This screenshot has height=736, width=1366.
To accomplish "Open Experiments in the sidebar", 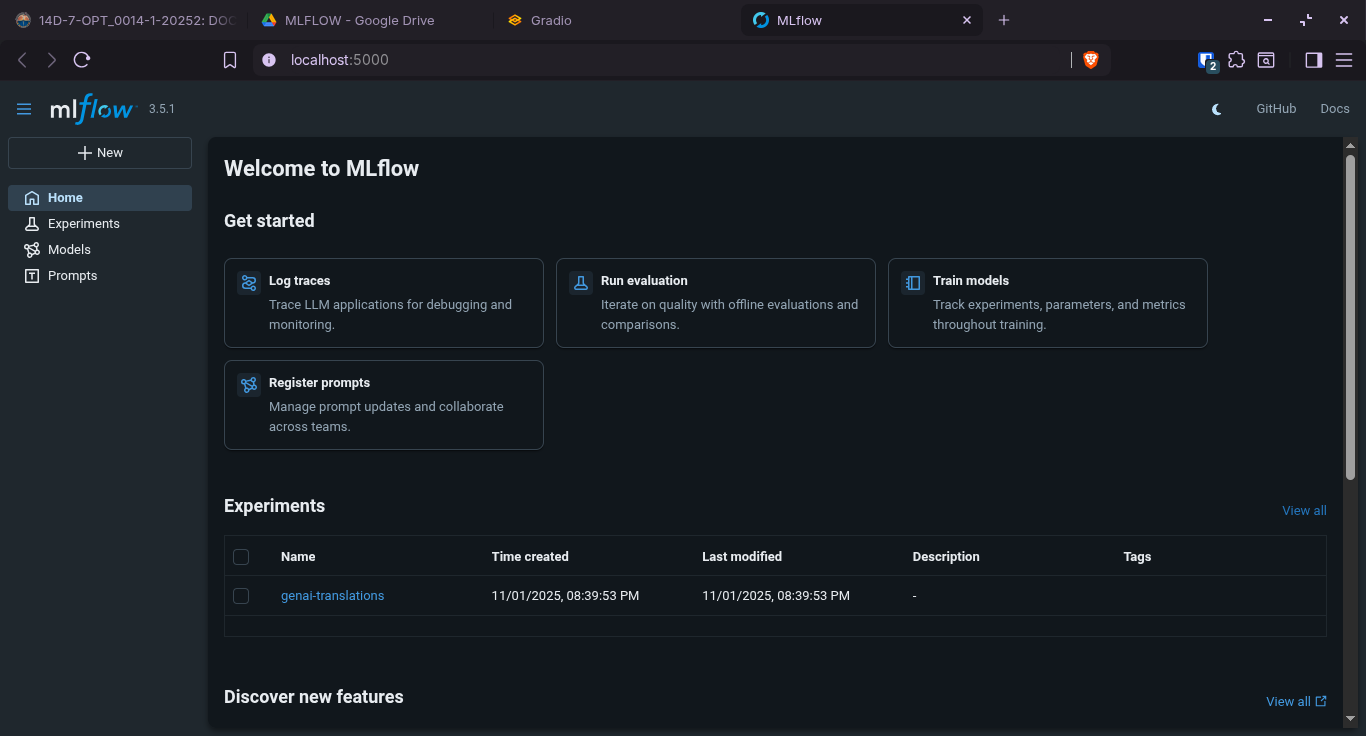I will (x=100, y=224).
